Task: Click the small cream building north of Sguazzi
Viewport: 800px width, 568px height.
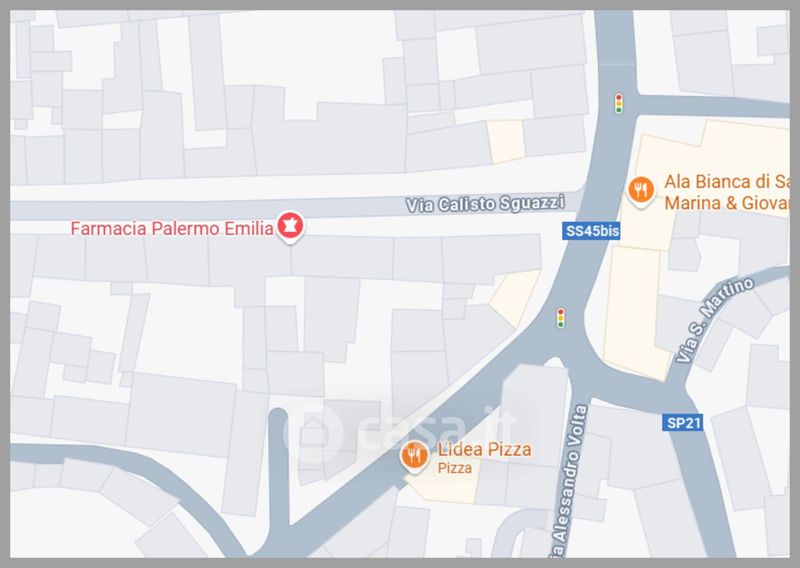Action: (x=506, y=141)
